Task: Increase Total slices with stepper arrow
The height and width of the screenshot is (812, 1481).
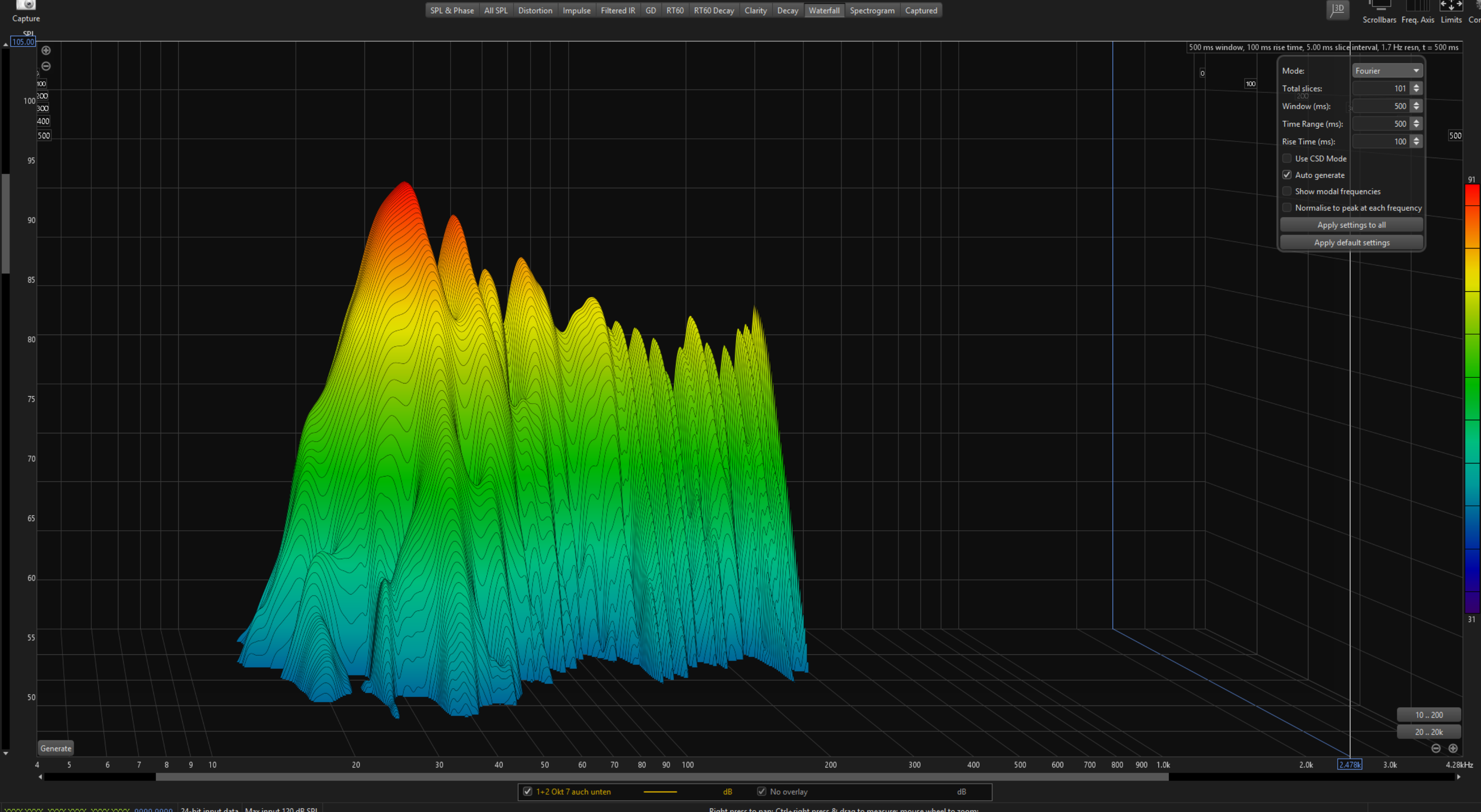Action: [x=1416, y=86]
